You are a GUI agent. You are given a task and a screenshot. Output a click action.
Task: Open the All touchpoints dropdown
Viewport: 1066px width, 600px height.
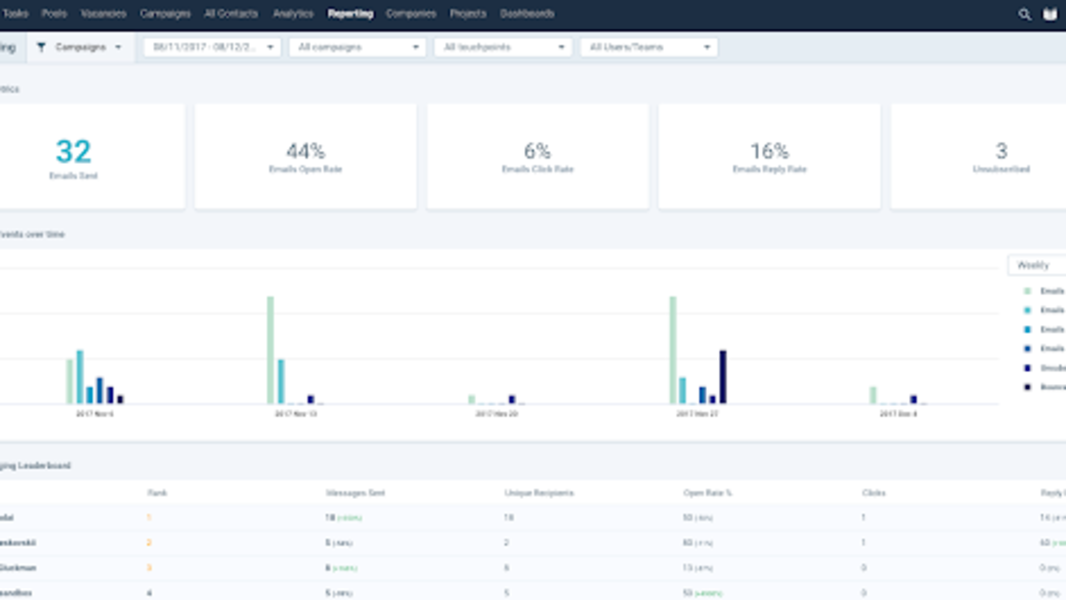[x=500, y=46]
